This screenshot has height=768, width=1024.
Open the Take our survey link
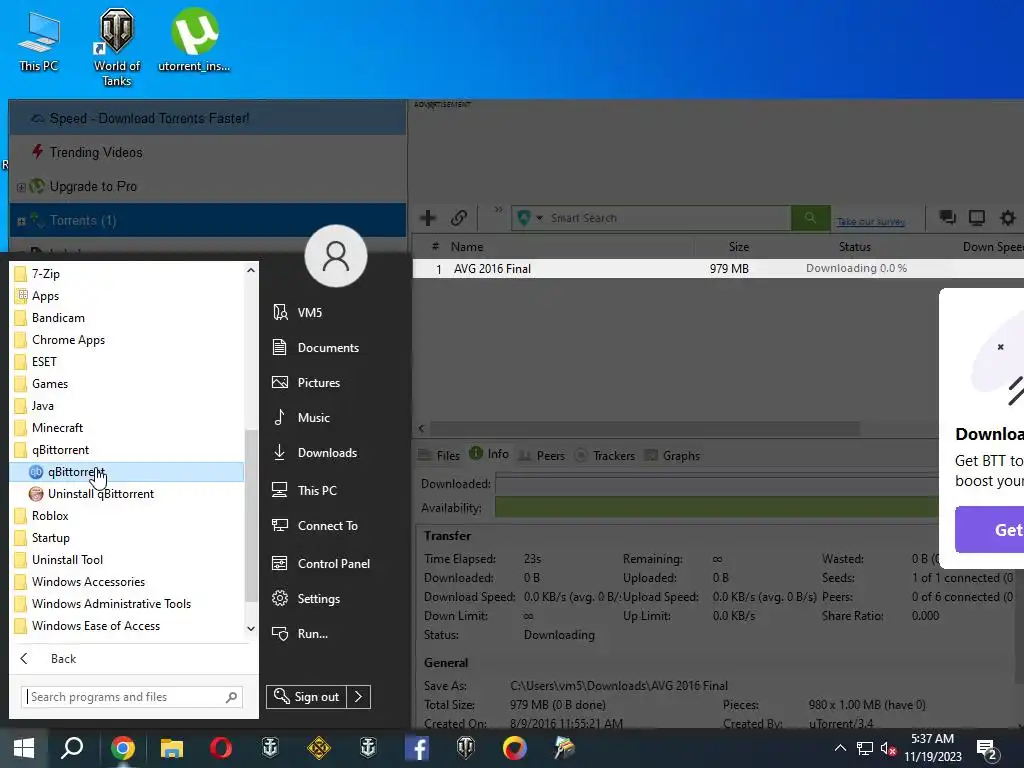click(x=871, y=222)
